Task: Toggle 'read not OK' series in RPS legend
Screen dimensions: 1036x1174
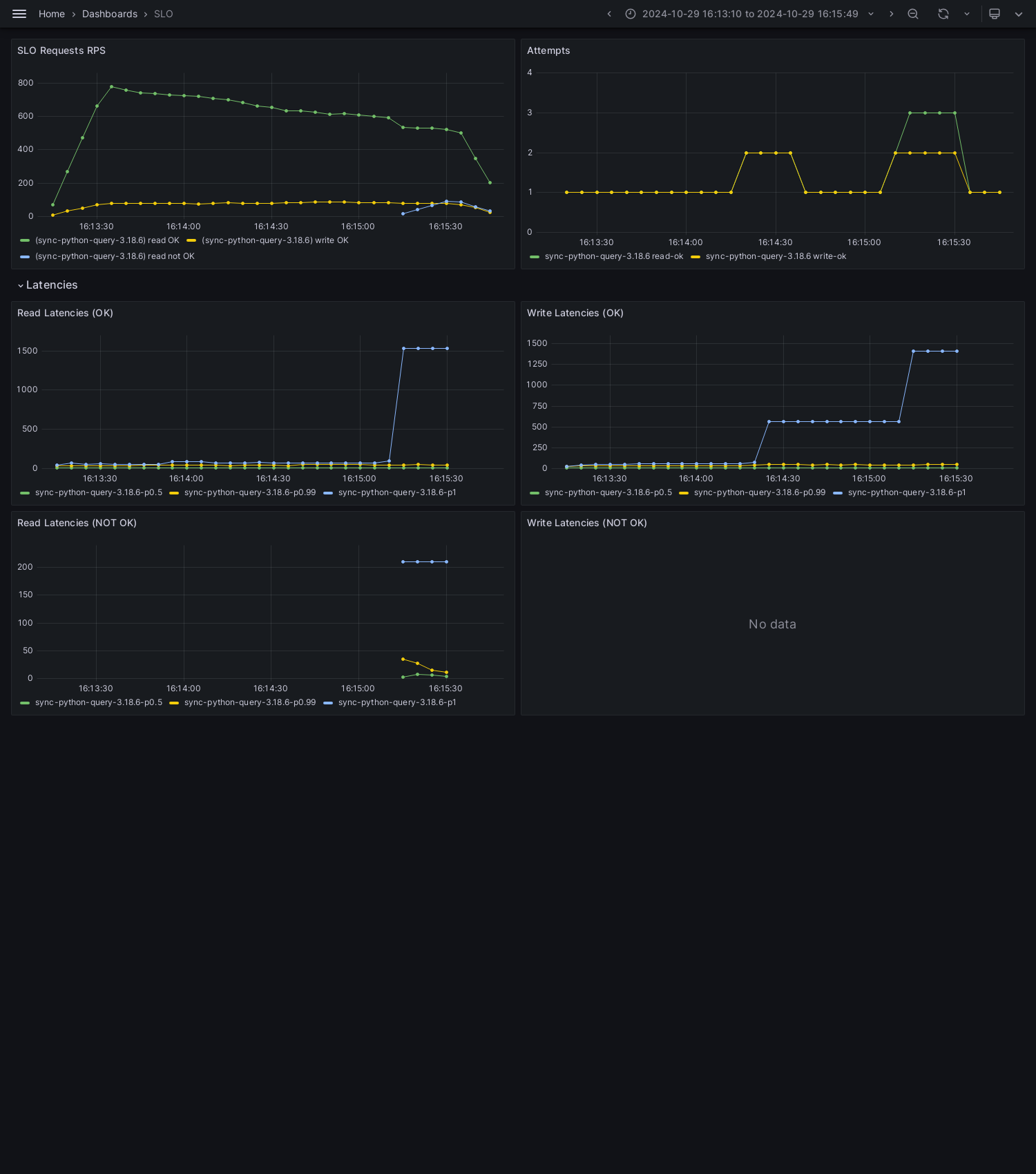Action: pos(115,256)
